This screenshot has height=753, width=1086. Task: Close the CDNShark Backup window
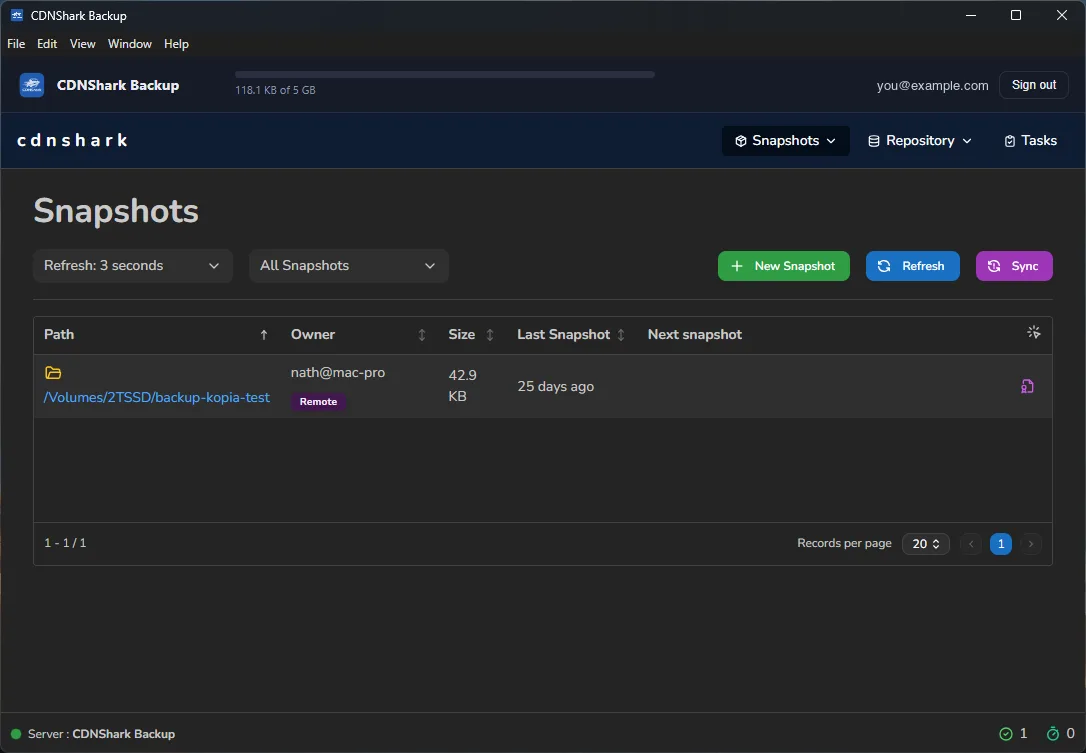[x=1062, y=15]
